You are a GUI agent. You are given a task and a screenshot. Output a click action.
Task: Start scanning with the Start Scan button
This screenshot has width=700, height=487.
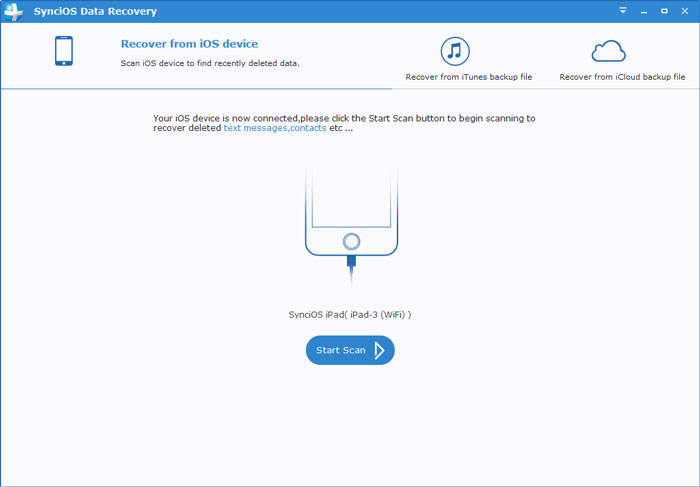pos(350,350)
